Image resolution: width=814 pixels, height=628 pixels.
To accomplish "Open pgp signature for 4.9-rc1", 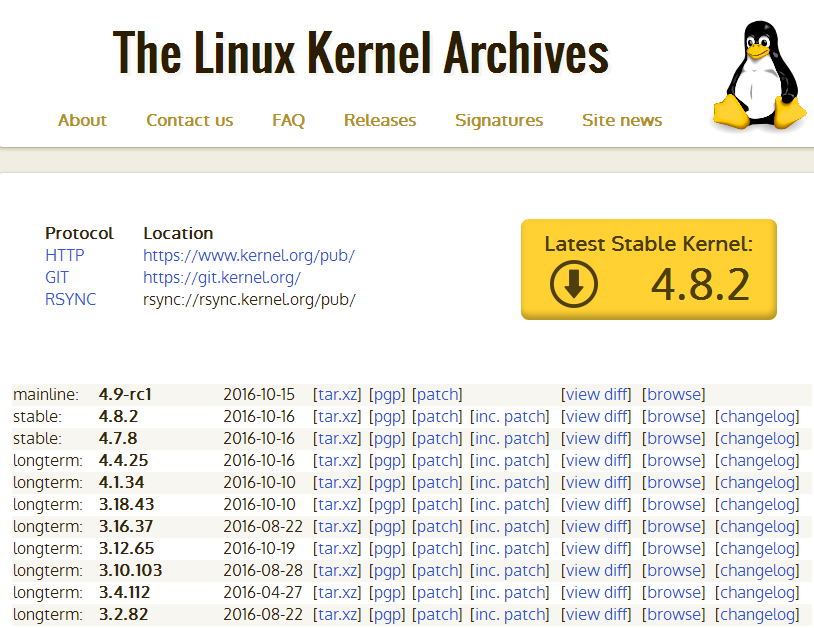I will tap(387, 394).
